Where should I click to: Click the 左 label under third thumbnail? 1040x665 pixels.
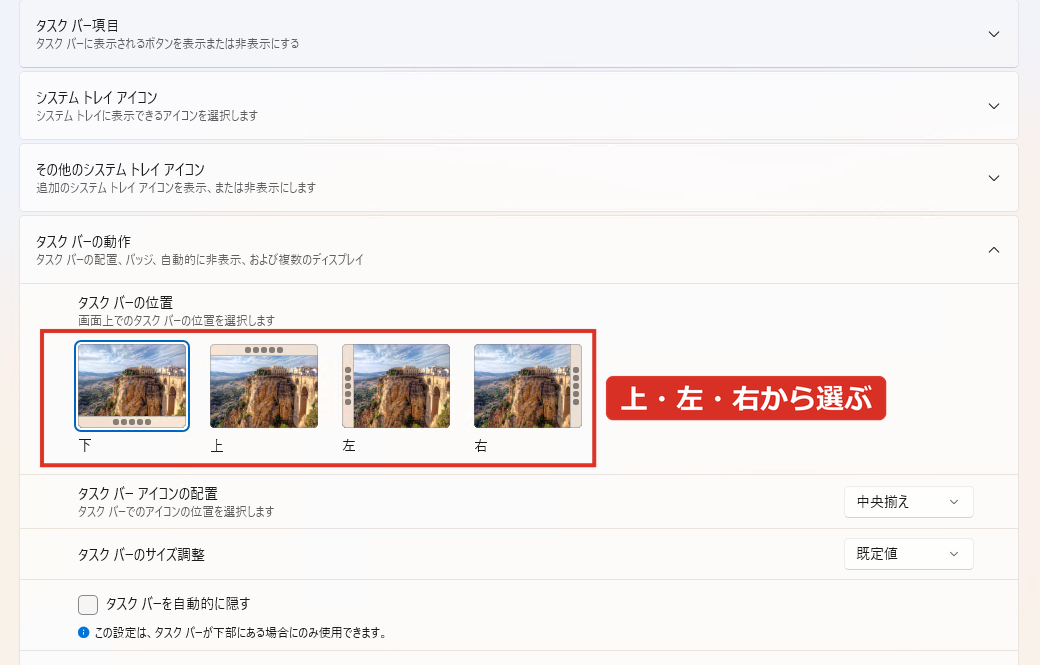click(349, 446)
